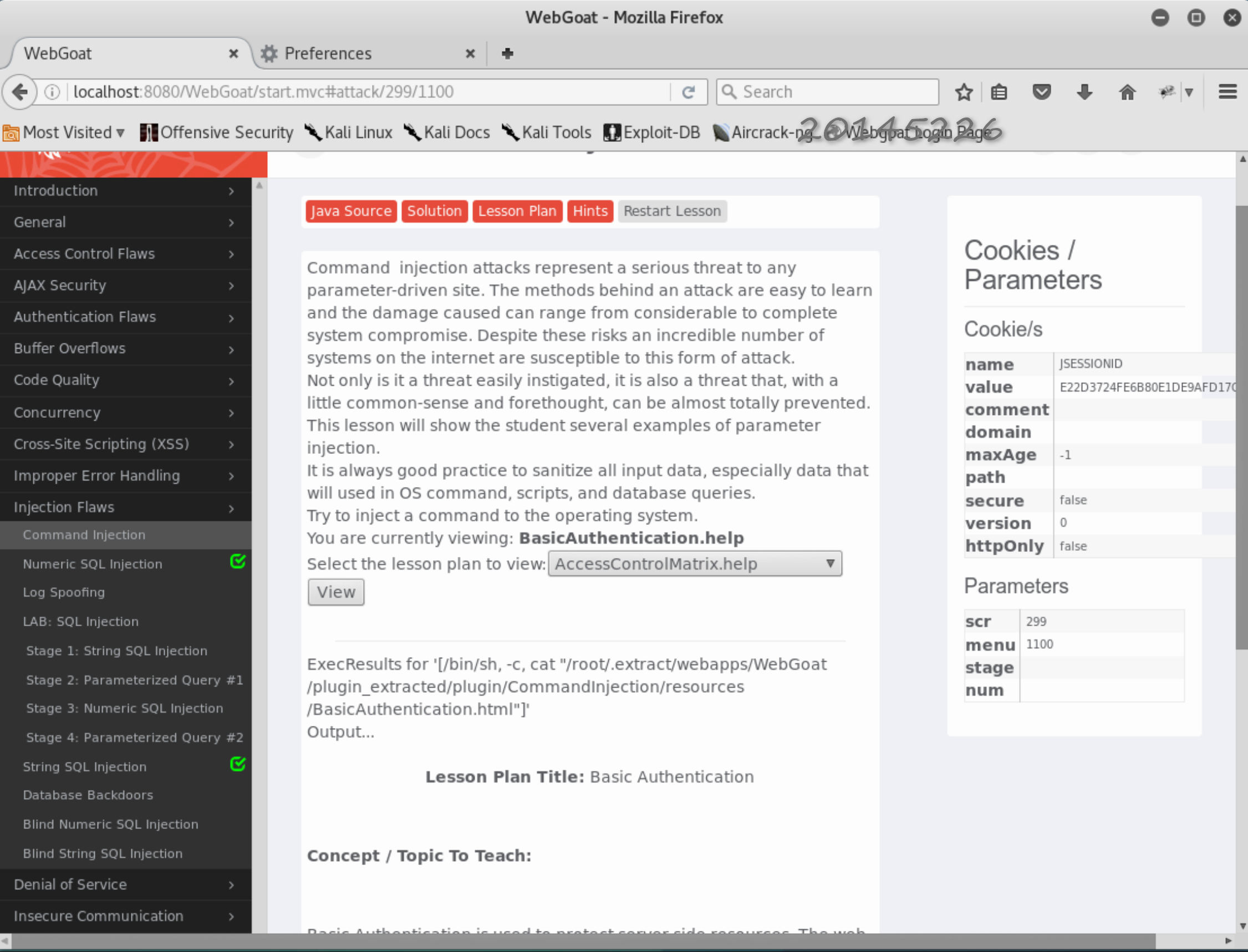
Task: Save page to Pocket icon
Action: point(1042,92)
